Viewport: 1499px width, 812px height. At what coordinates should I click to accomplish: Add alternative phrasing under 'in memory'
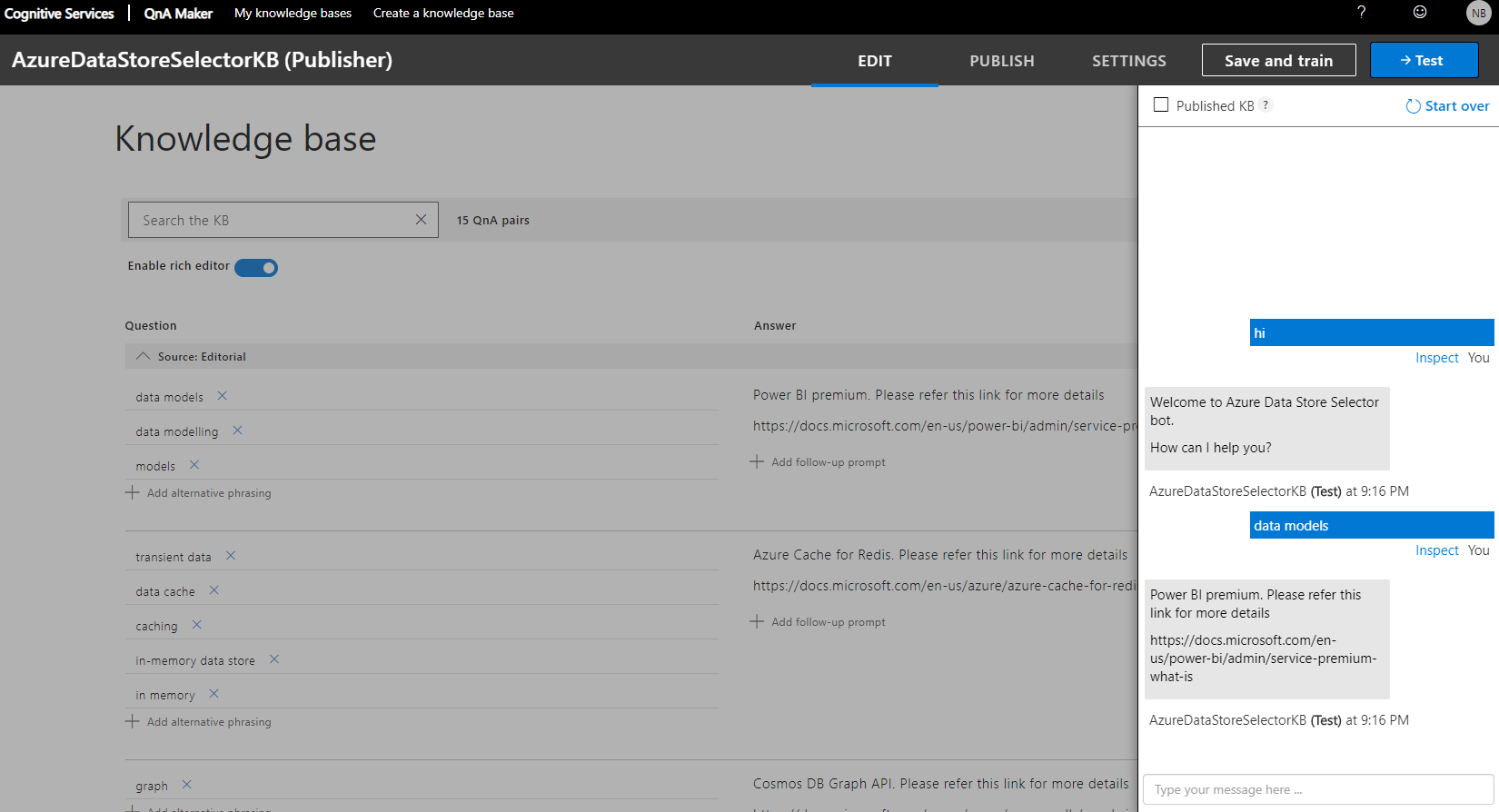pyautogui.click(x=198, y=721)
